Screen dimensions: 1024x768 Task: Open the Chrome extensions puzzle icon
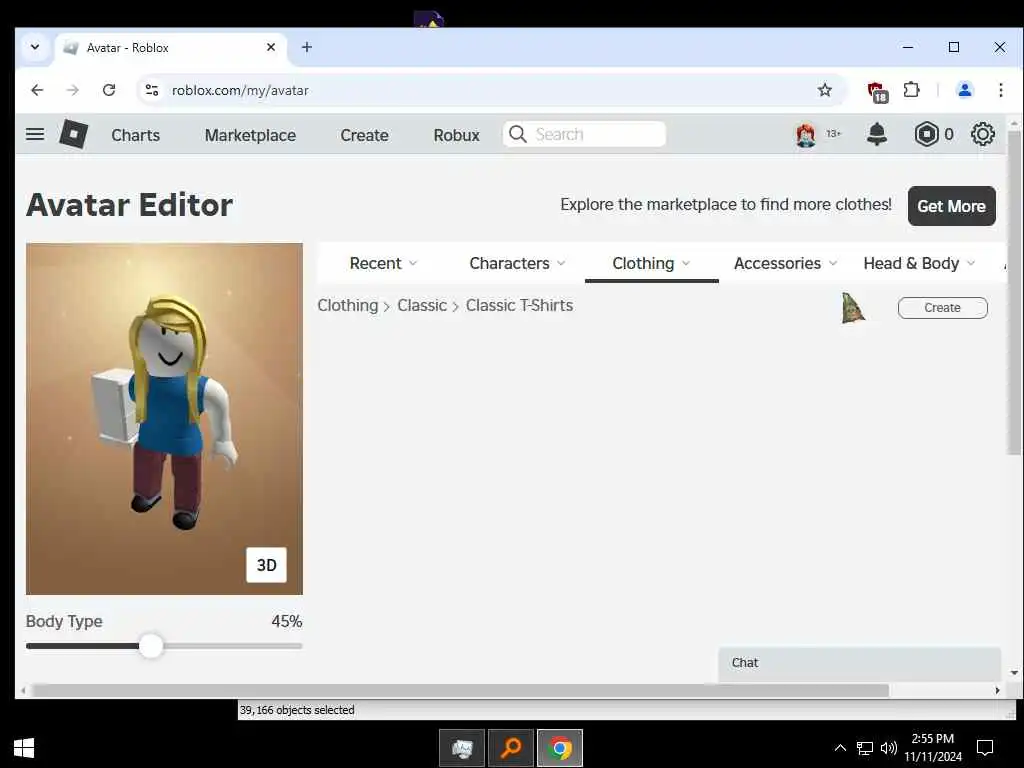click(x=912, y=90)
